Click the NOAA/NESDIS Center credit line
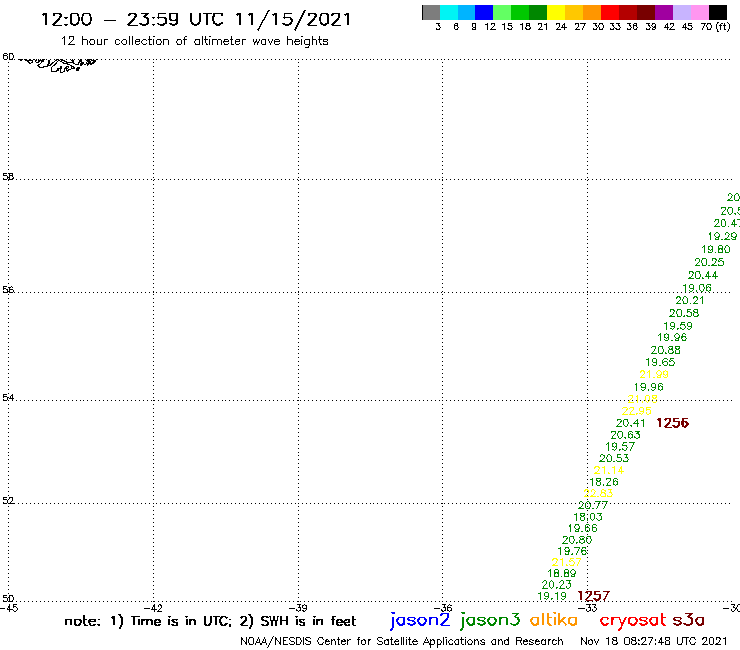Screen dimensions: 740x650 (x=402, y=641)
